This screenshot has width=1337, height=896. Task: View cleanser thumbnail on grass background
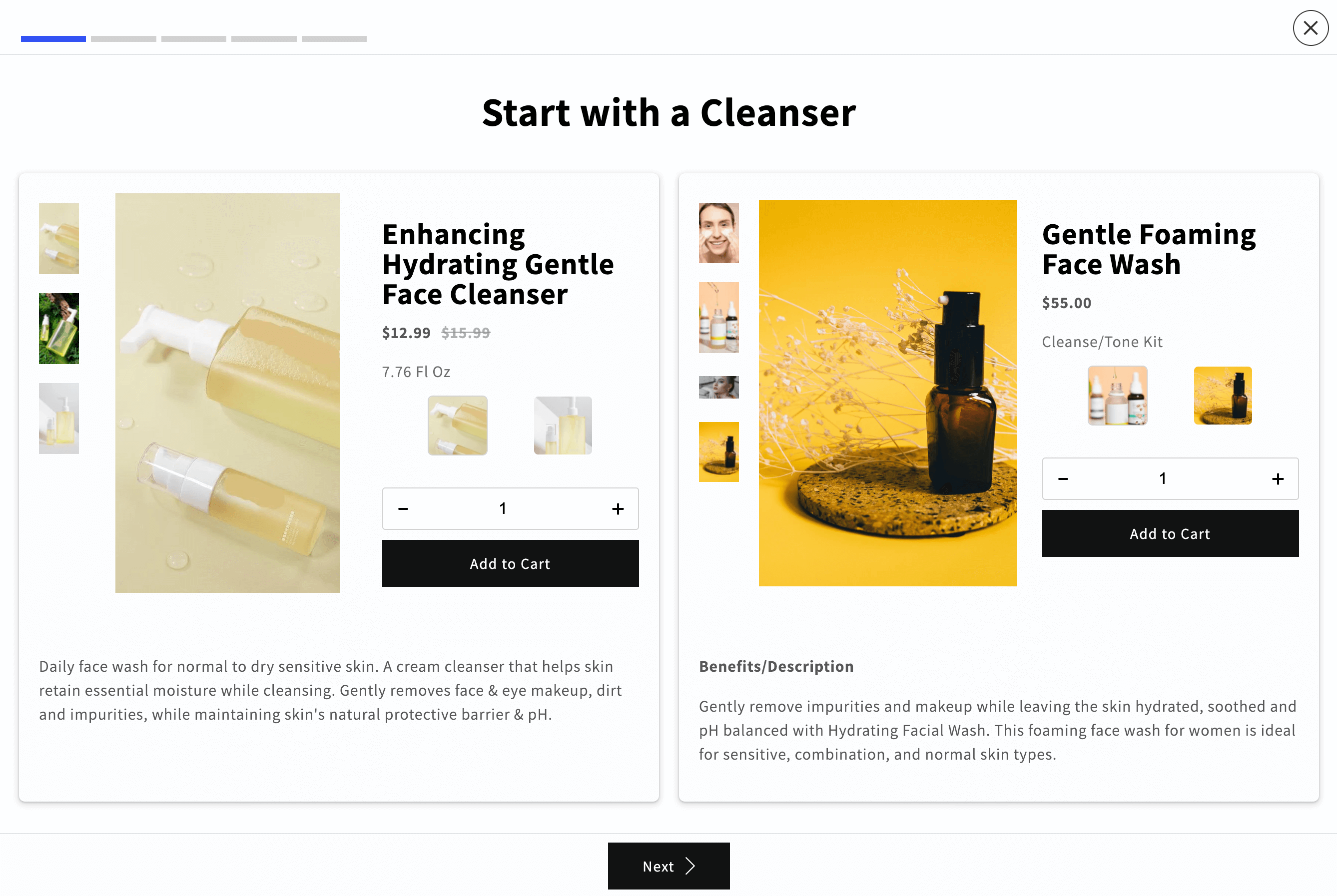59,329
